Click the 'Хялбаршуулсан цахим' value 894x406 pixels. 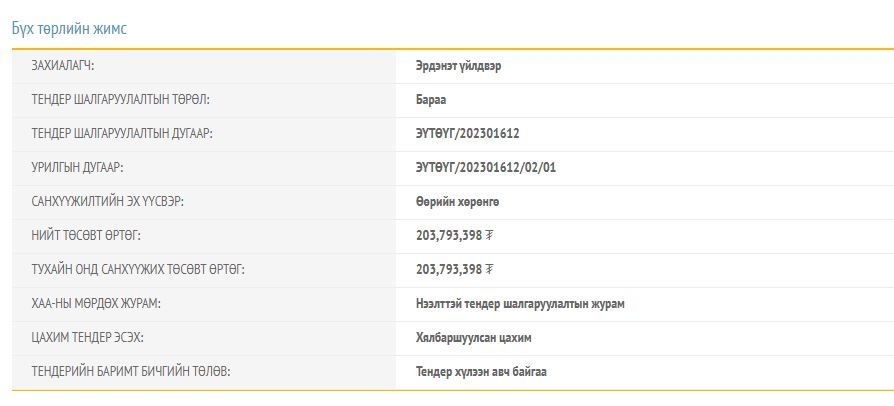click(x=473, y=338)
